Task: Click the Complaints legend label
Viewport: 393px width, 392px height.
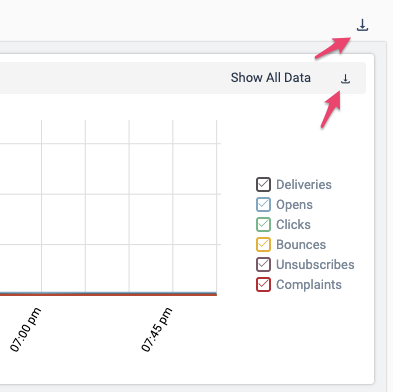Action: pos(309,285)
